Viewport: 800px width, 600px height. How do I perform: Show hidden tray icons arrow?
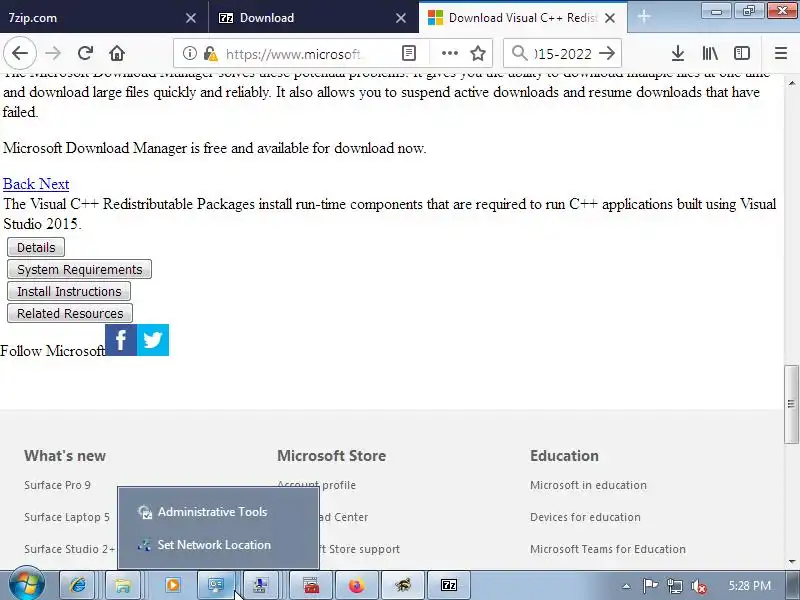626,586
